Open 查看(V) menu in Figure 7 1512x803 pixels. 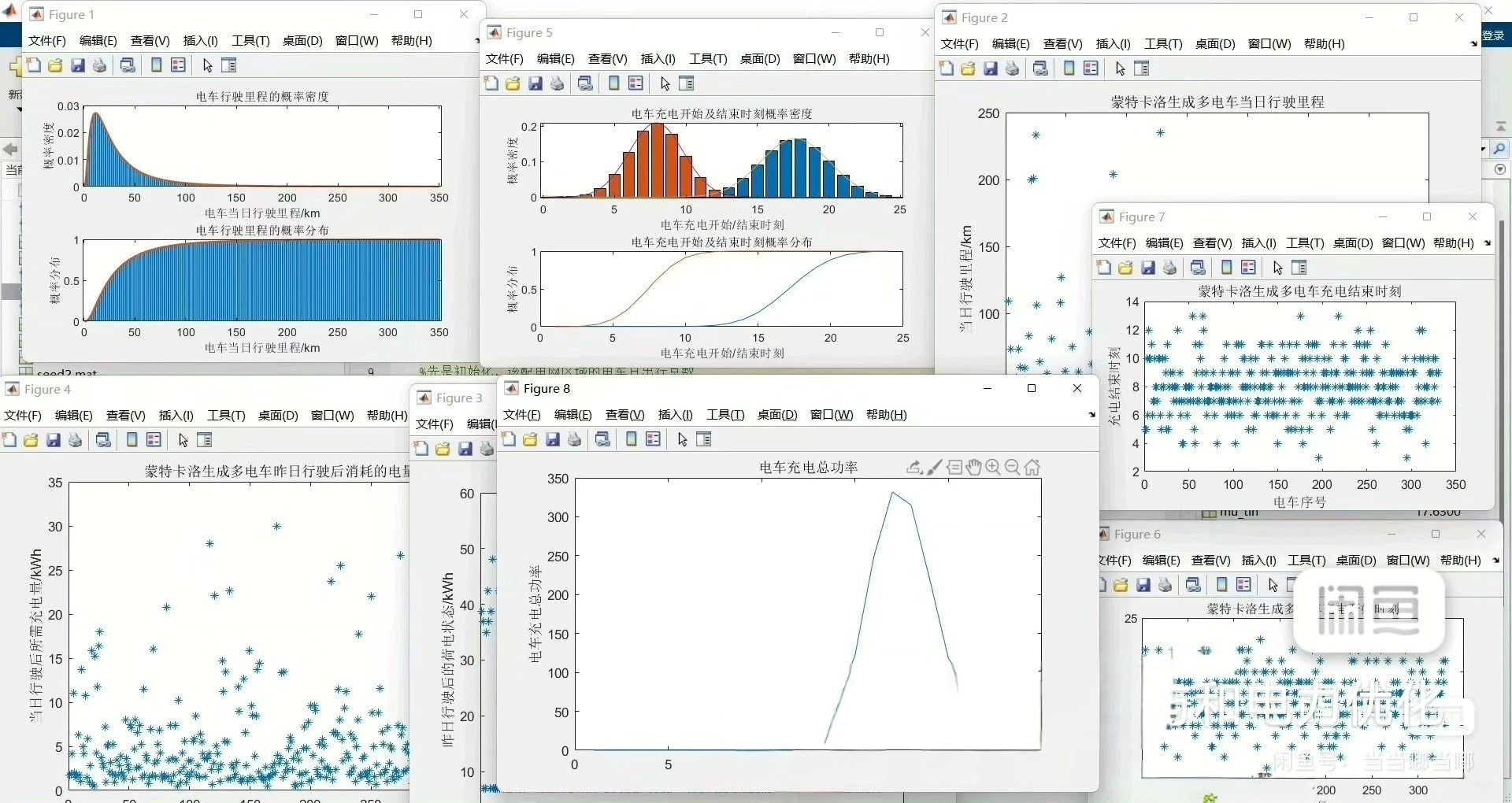1213,243
